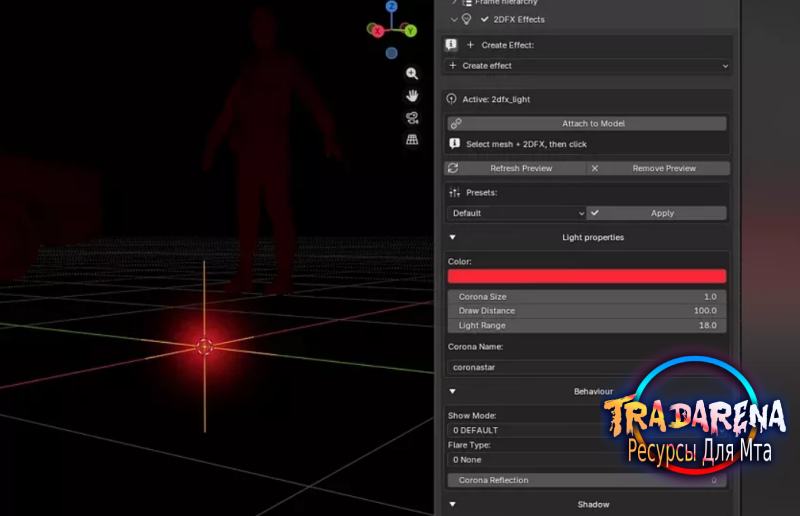Collapse the Light properties section
Image resolution: width=800 pixels, height=516 pixels.
453,237
